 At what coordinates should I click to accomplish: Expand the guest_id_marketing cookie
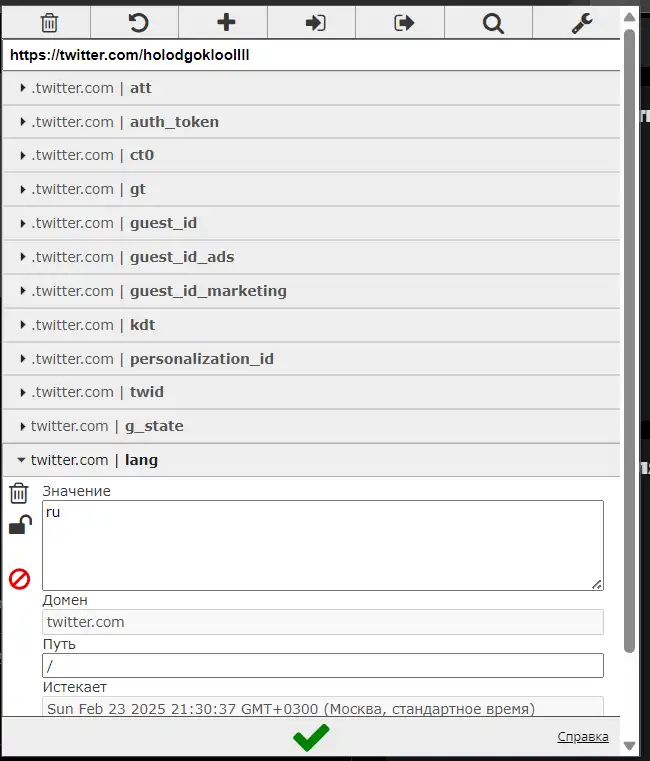click(x=311, y=291)
